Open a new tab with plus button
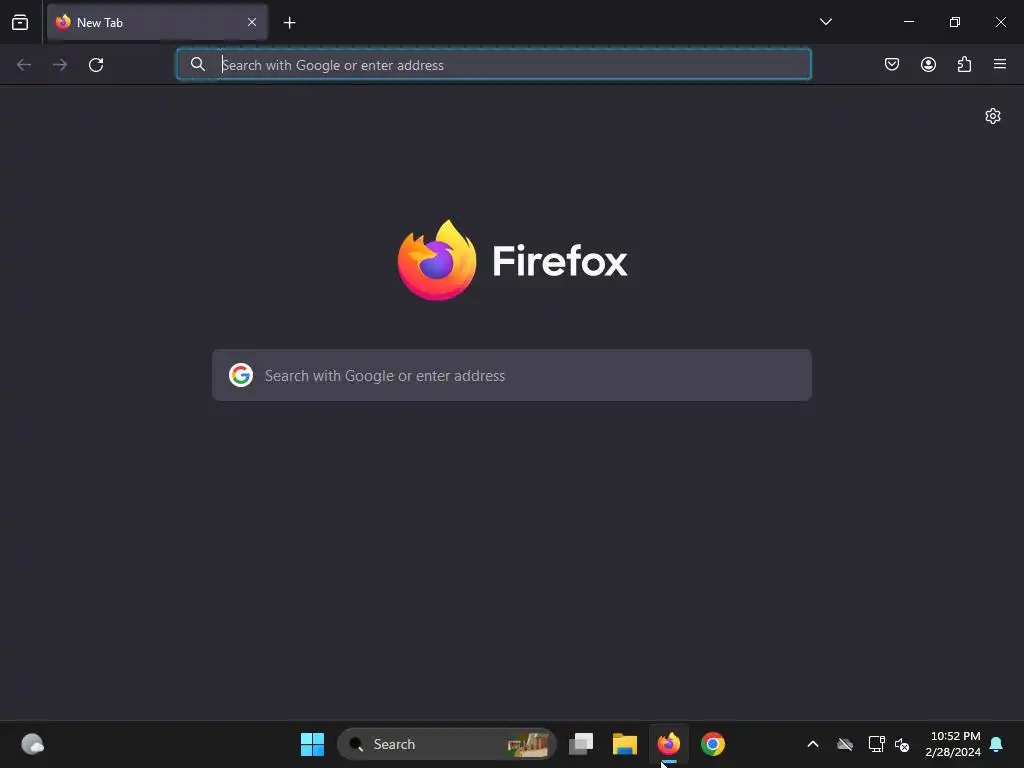This screenshot has height=768, width=1024. pyautogui.click(x=289, y=23)
